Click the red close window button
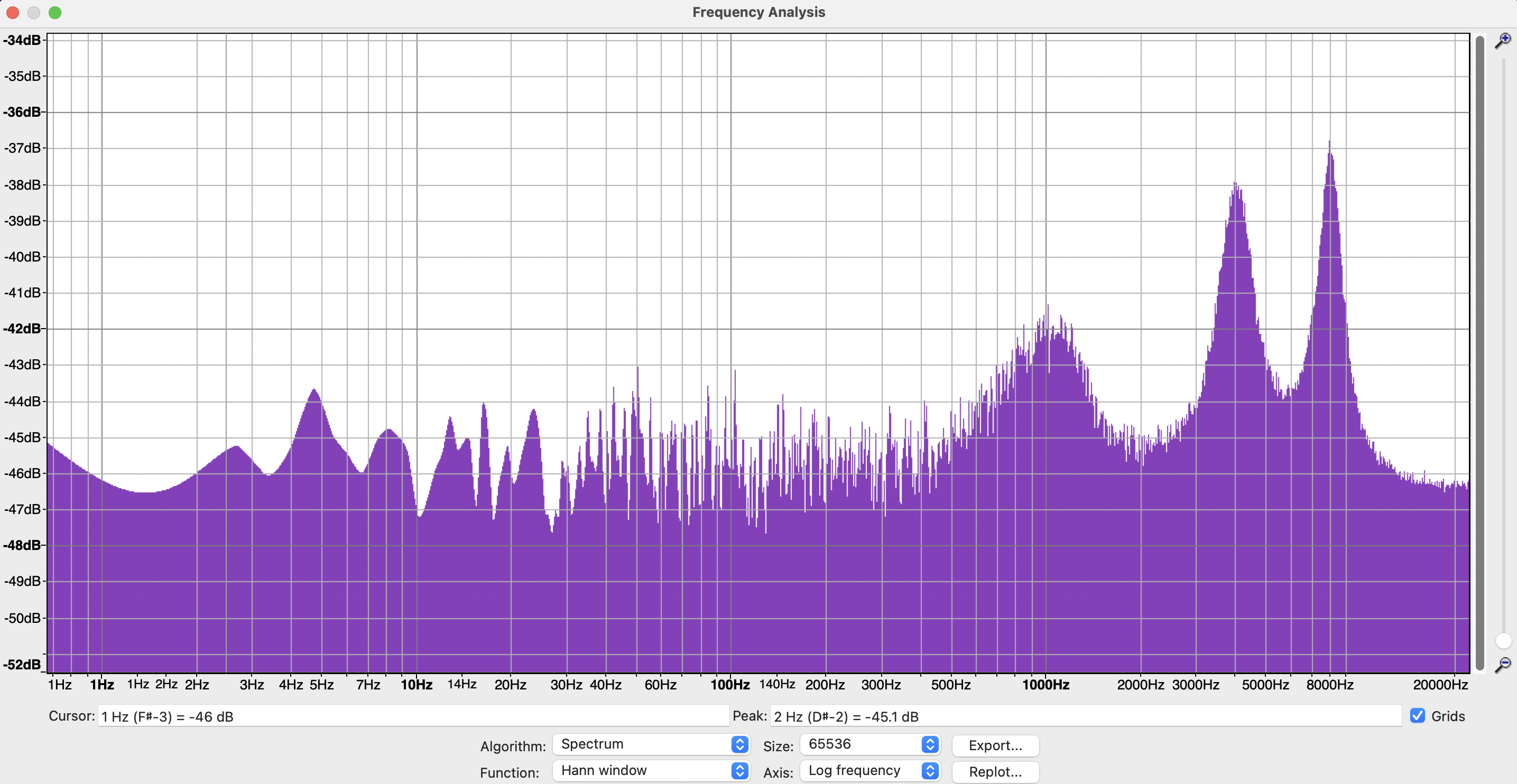Viewport: 1517px width, 784px height. [12, 12]
